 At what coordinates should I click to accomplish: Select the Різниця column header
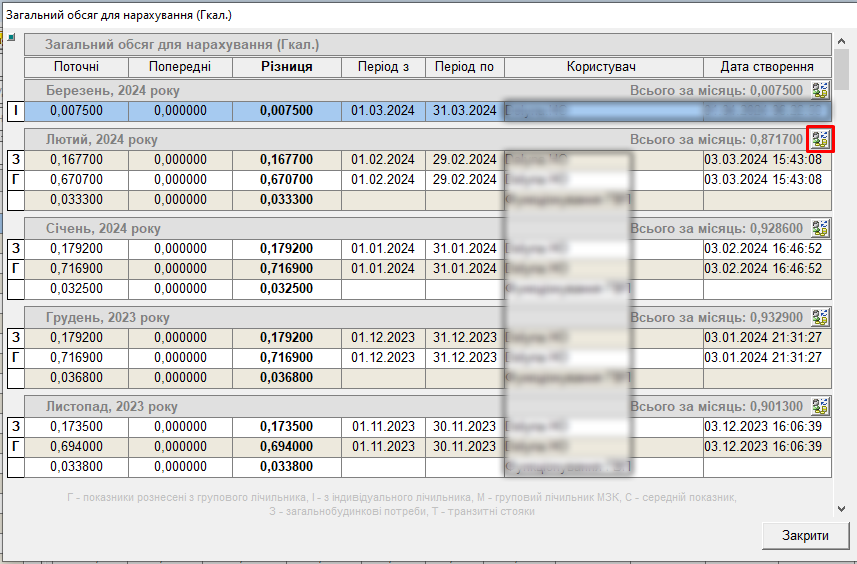pos(286,67)
